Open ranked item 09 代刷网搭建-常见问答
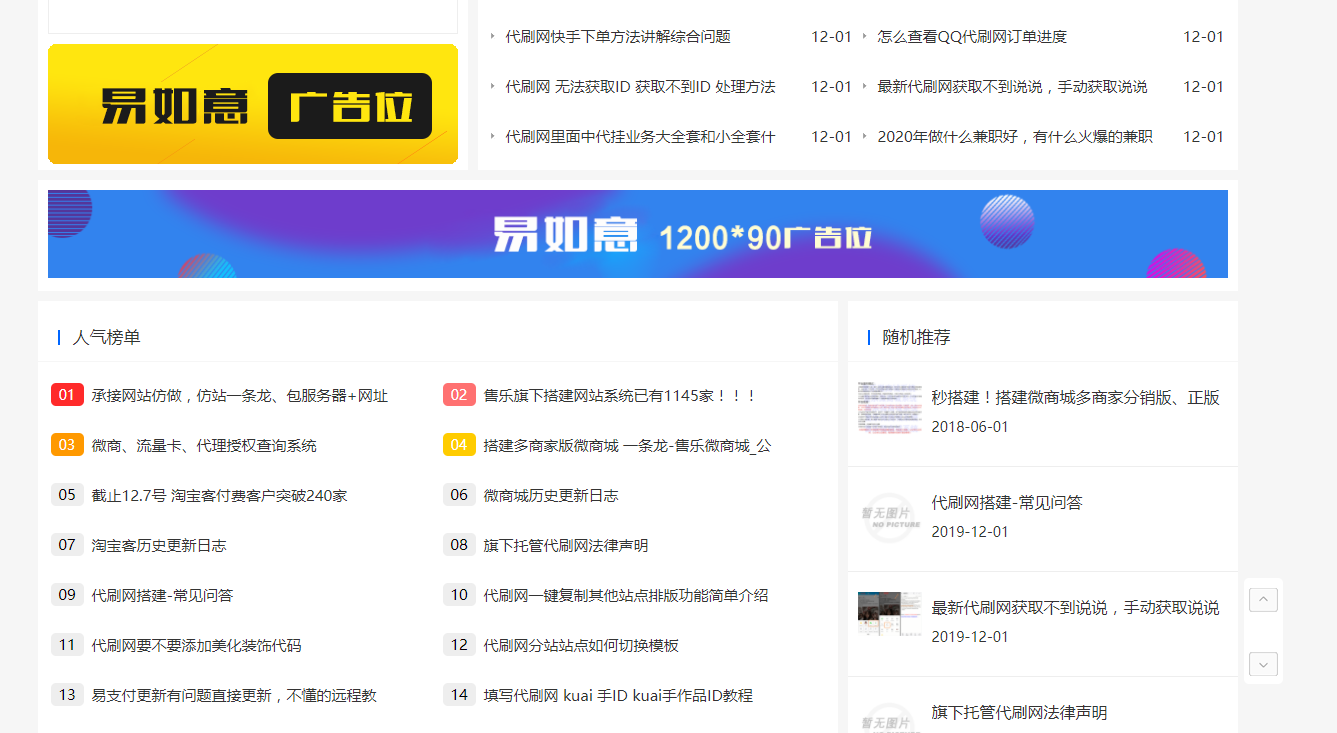1337x733 pixels. (x=162, y=596)
